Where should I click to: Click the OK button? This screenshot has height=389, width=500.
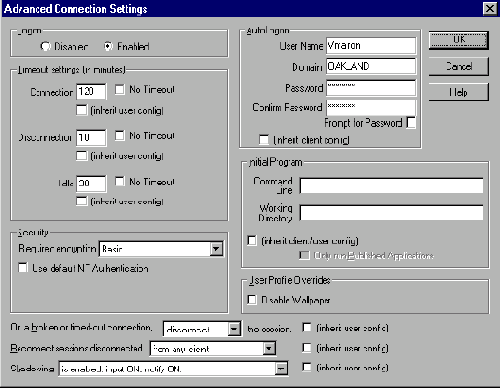(459, 40)
